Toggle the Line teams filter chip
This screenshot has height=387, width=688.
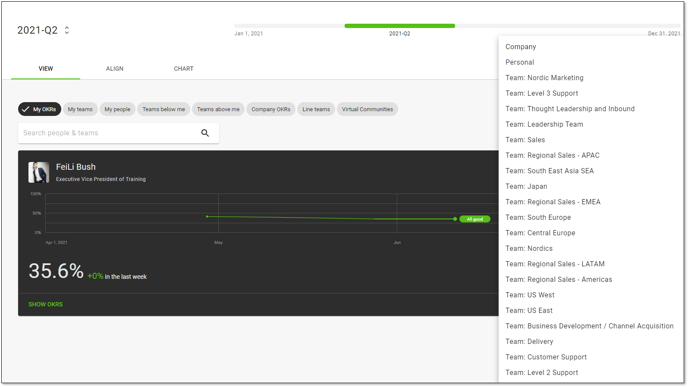coord(316,109)
